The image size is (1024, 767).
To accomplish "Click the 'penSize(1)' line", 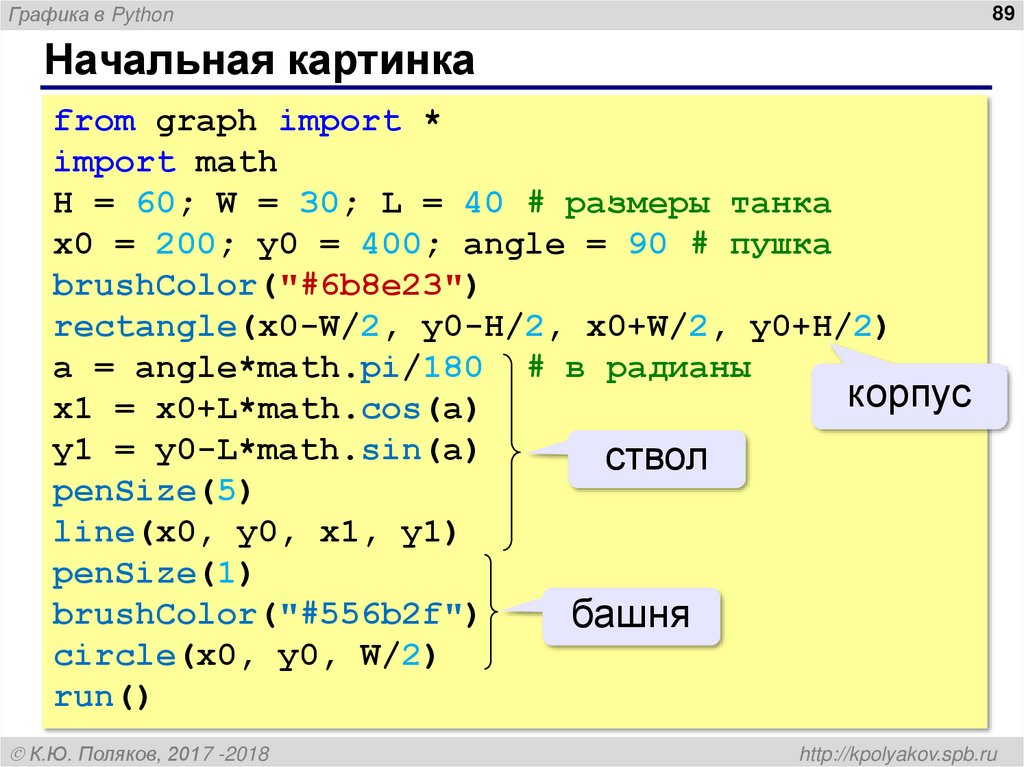I will (152, 574).
